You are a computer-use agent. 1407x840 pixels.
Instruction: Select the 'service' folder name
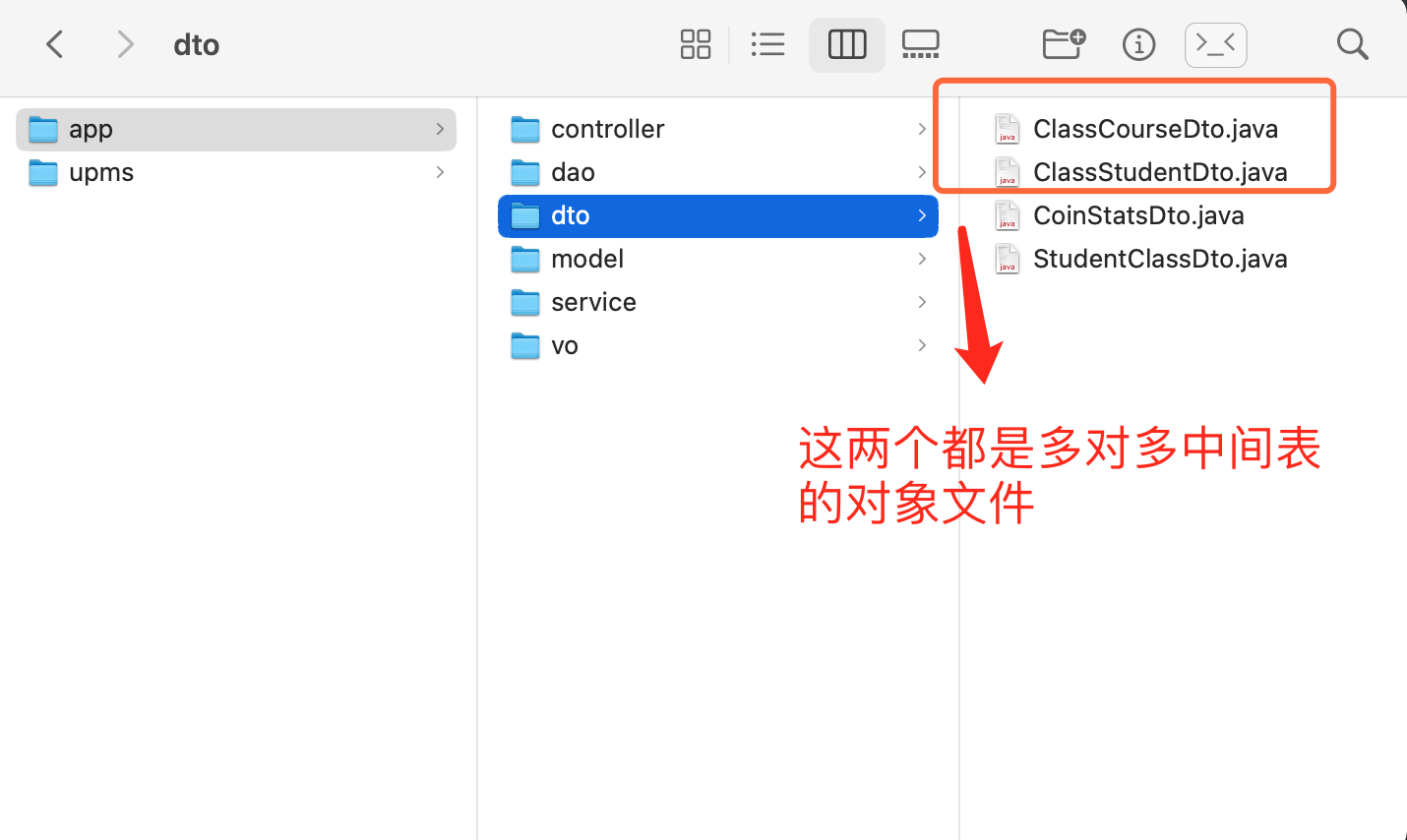point(593,302)
